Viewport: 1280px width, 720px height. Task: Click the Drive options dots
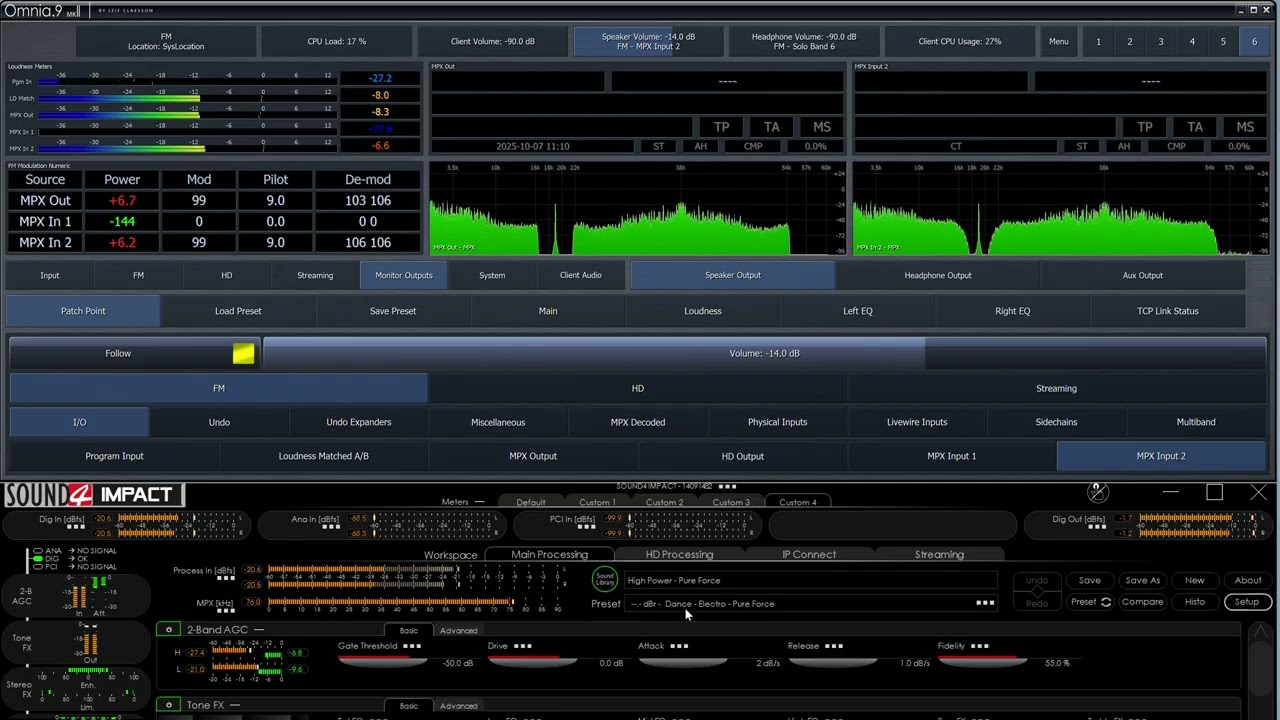click(x=523, y=646)
